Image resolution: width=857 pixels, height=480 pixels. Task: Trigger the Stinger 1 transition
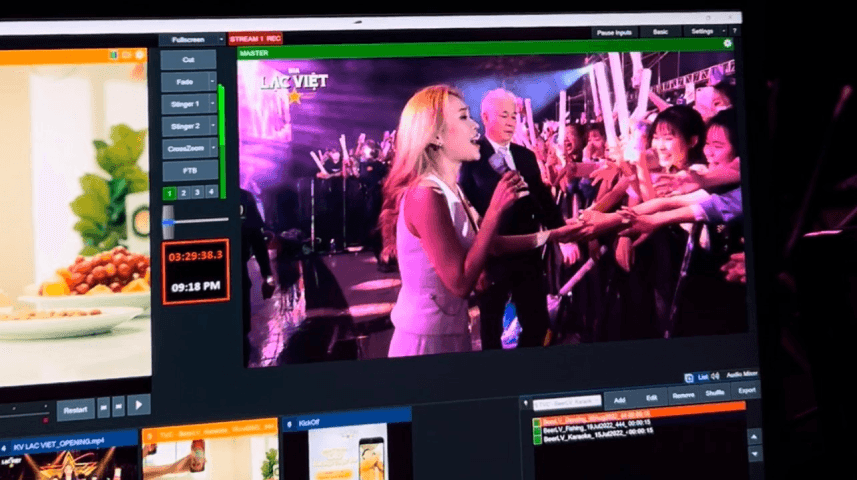tap(185, 104)
